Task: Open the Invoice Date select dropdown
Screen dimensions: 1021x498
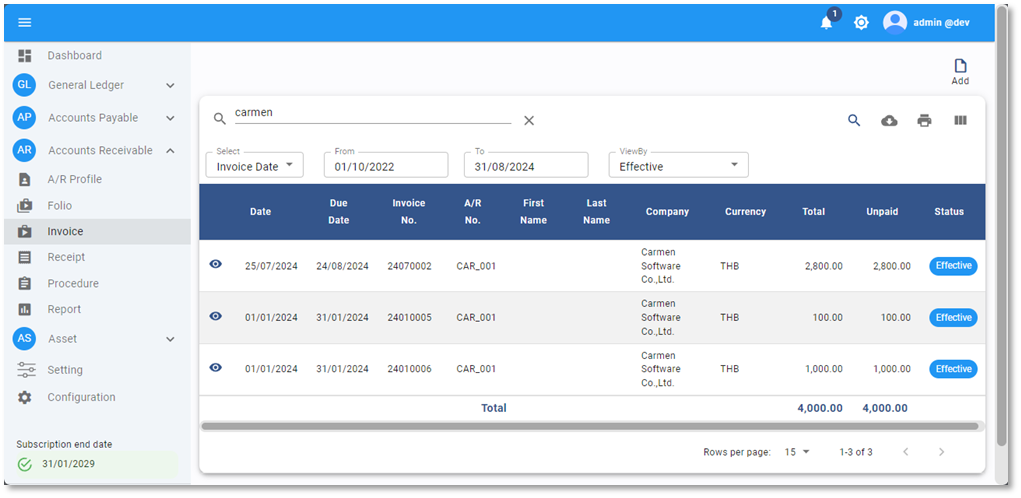Action: click(x=254, y=166)
